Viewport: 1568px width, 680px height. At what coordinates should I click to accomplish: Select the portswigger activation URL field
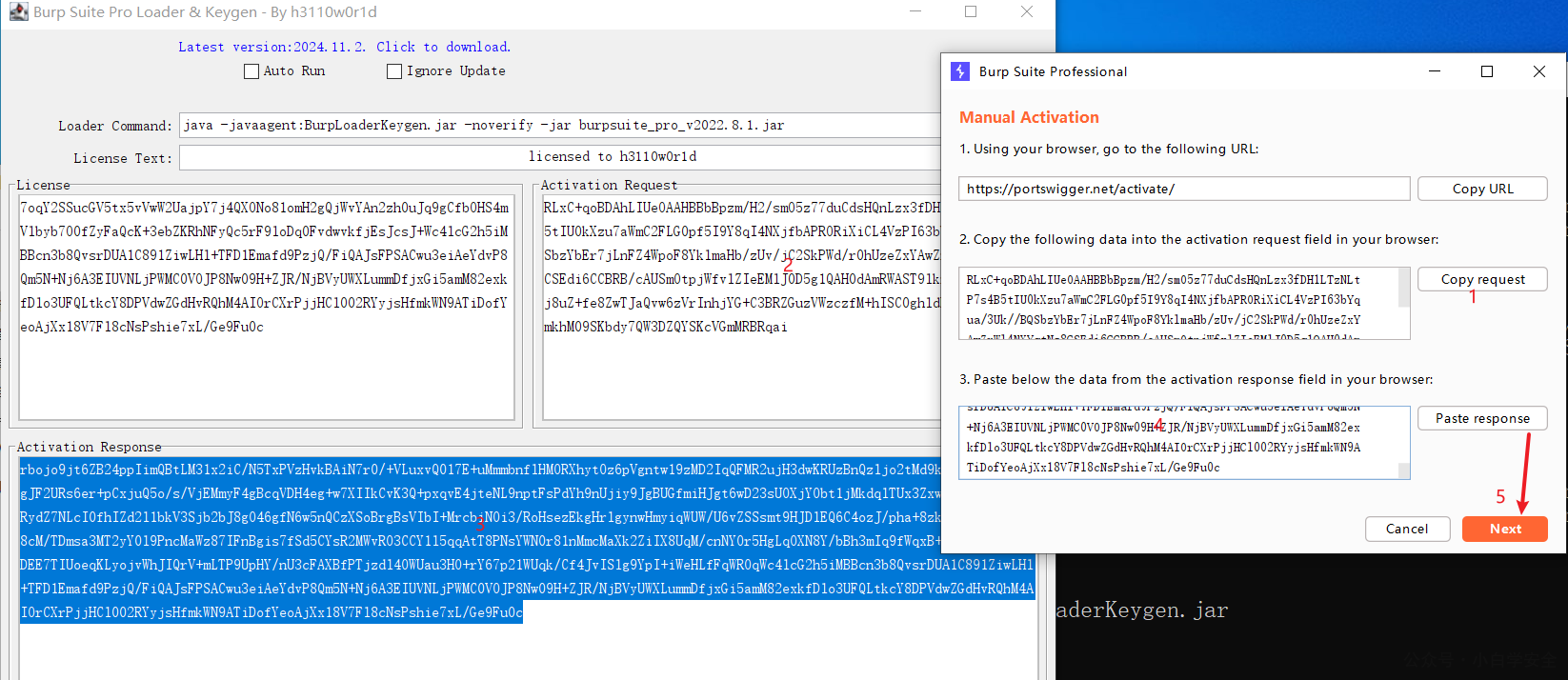point(1184,189)
